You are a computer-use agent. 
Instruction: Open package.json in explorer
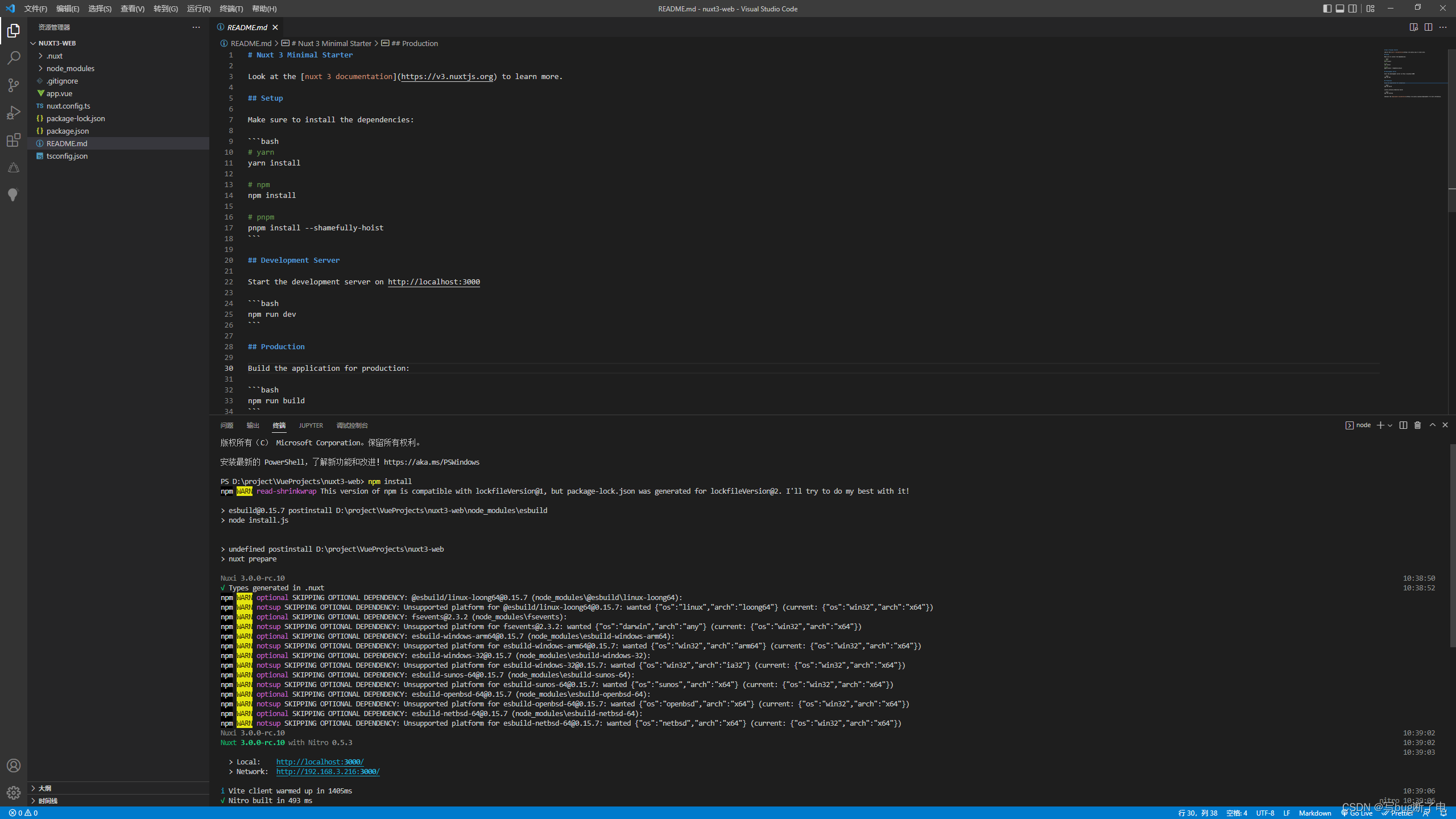pos(118,131)
